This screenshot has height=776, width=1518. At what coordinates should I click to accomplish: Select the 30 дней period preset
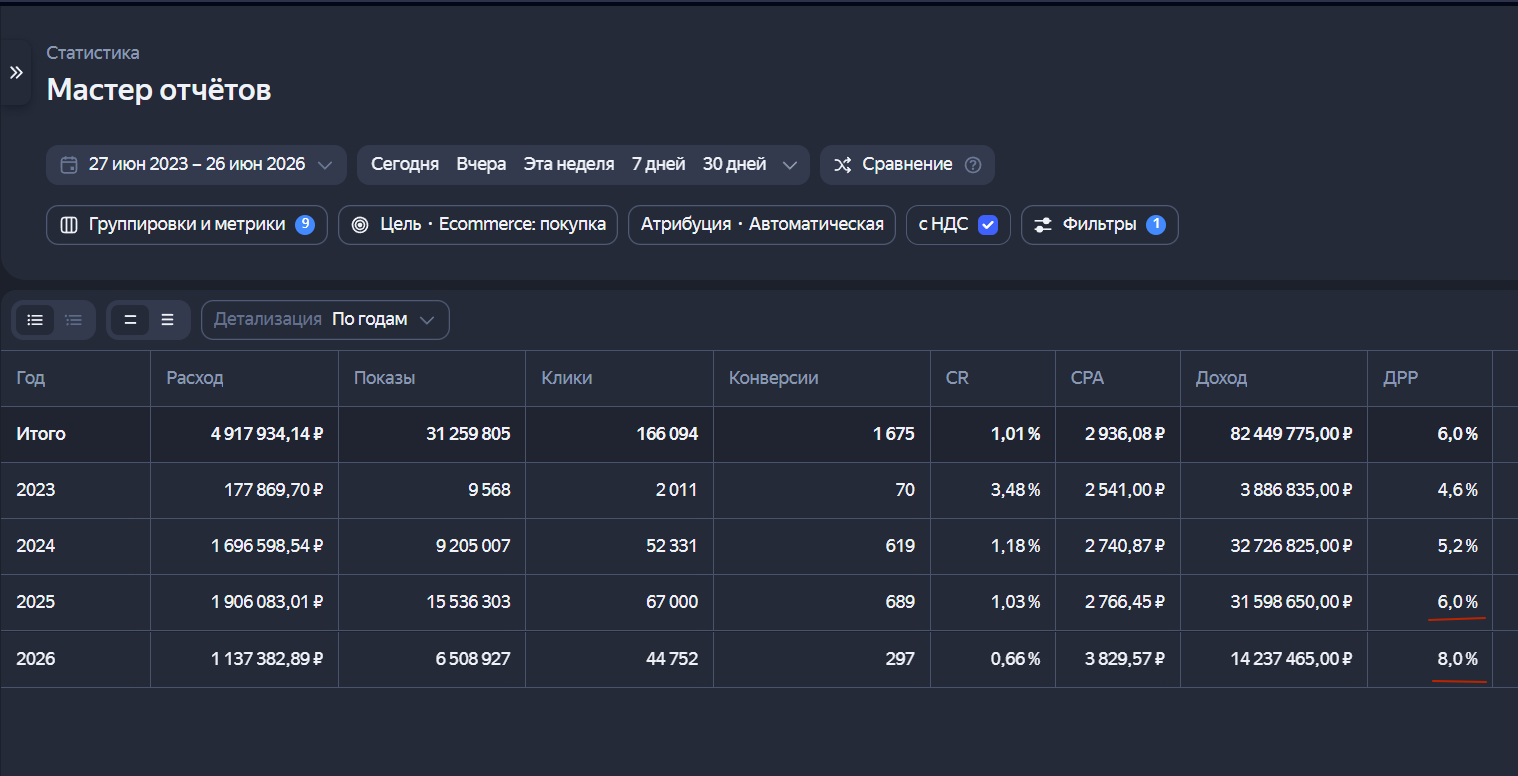click(734, 164)
